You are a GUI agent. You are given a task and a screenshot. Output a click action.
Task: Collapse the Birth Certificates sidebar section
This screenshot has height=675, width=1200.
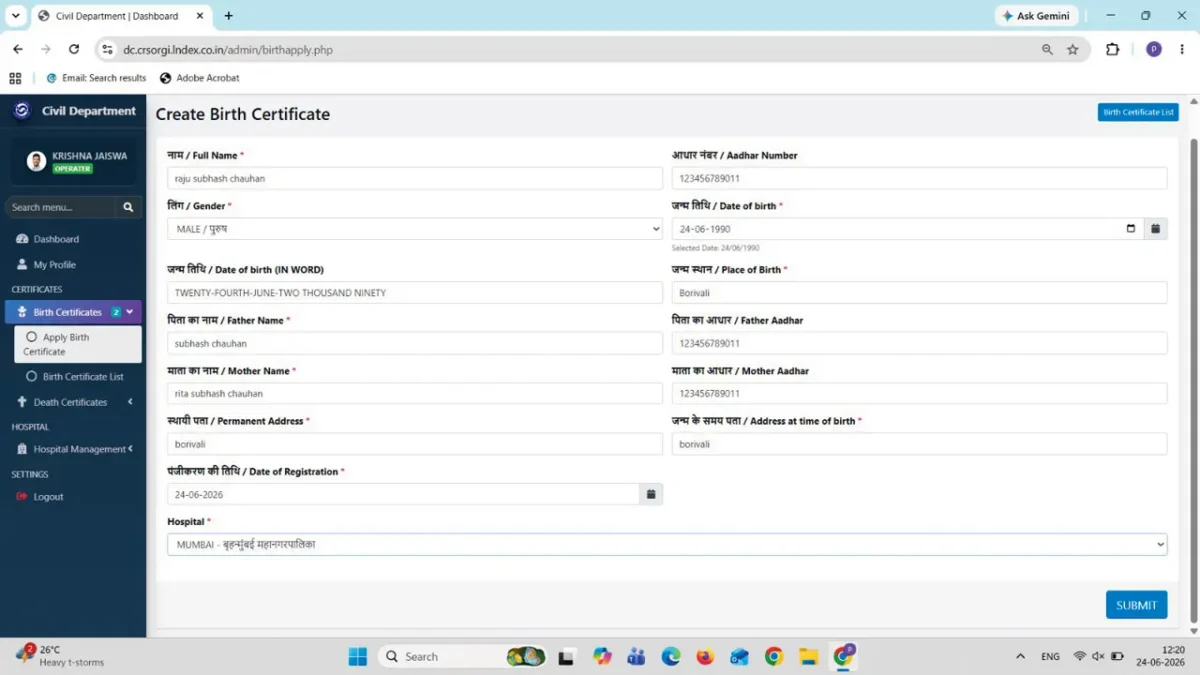coord(73,312)
